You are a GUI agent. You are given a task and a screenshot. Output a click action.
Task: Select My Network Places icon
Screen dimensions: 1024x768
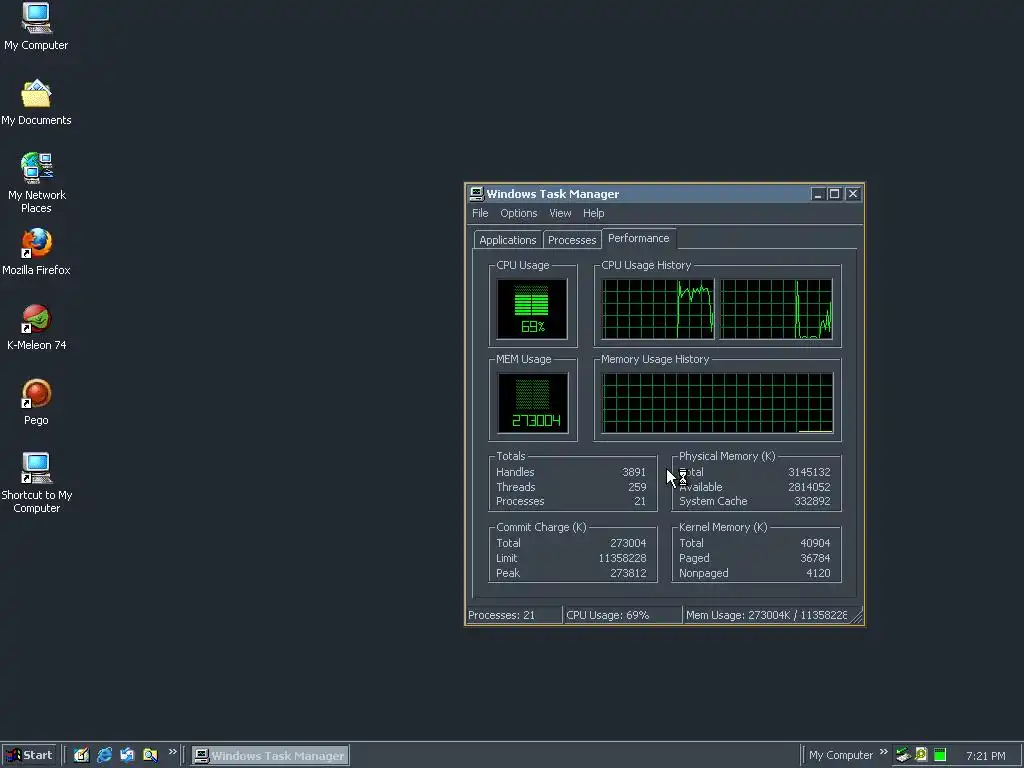[36, 183]
